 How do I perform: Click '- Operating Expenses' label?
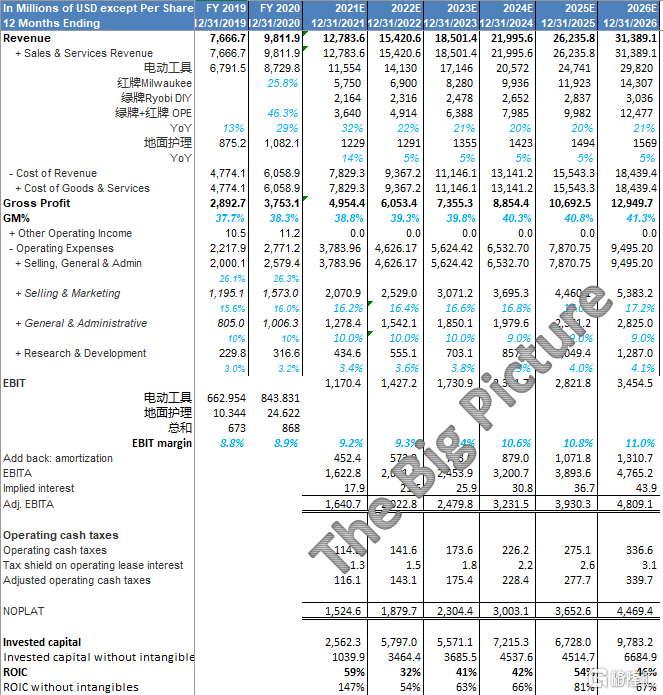(61, 248)
